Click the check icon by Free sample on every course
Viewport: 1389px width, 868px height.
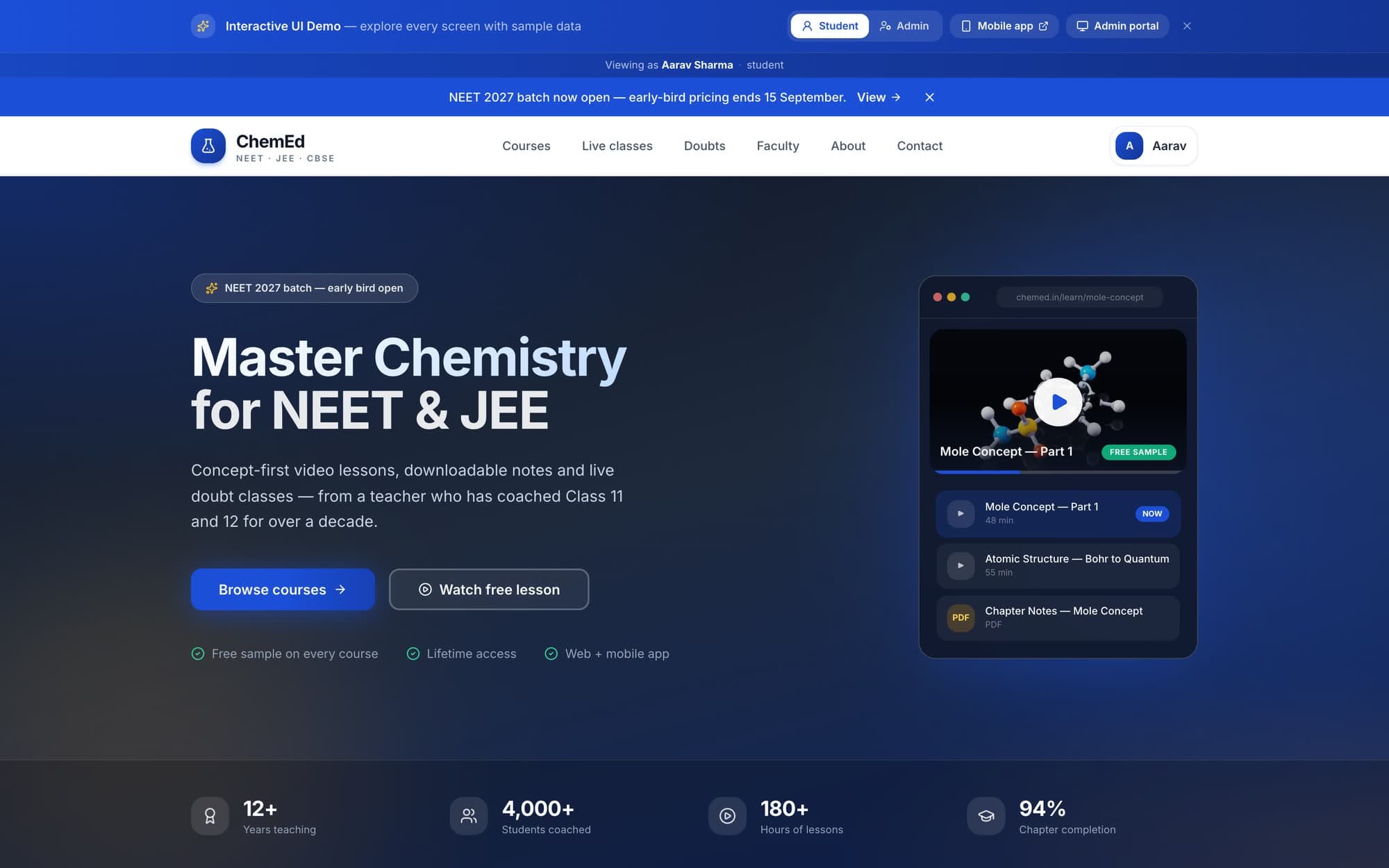tap(198, 653)
